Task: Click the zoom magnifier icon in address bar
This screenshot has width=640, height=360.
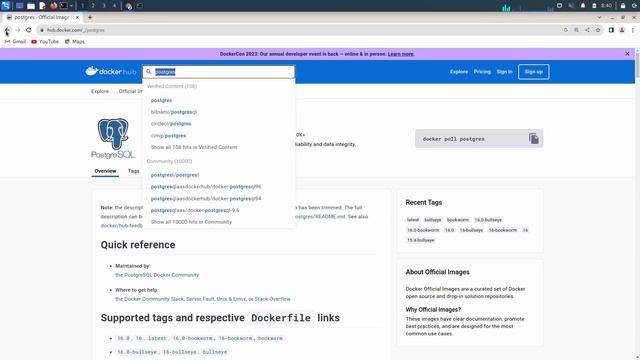Action: pyautogui.click(x=576, y=30)
